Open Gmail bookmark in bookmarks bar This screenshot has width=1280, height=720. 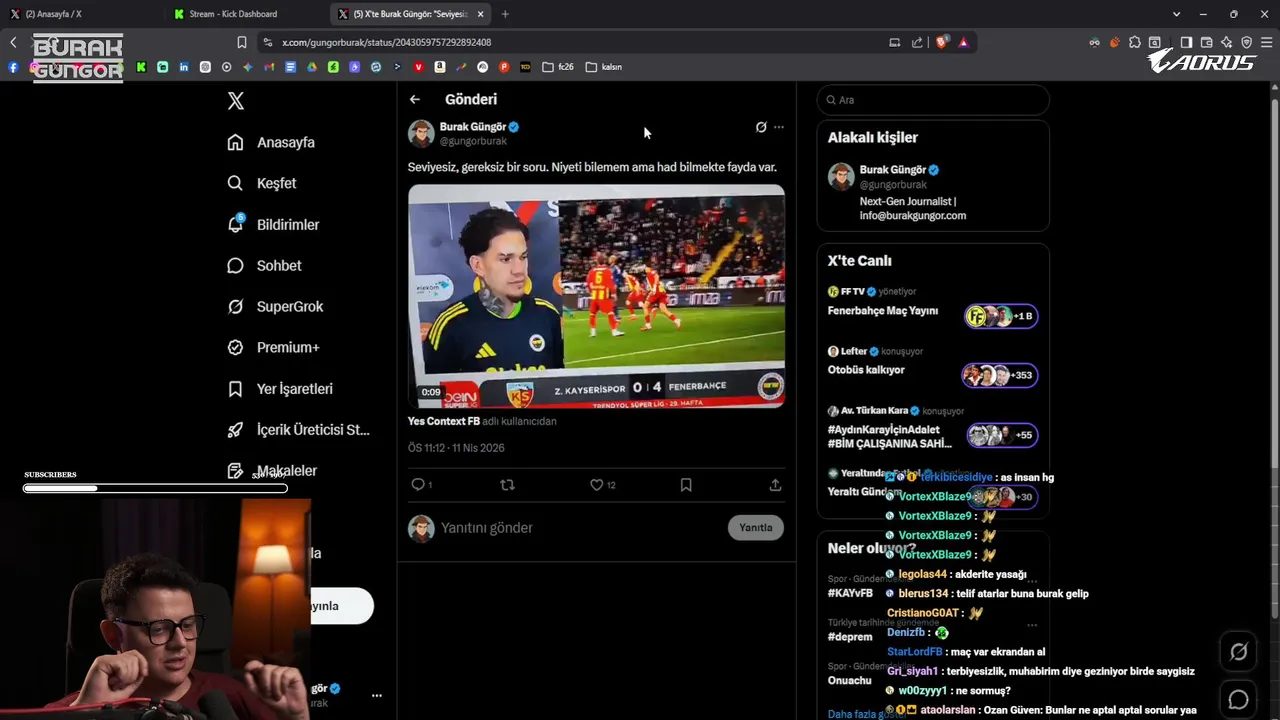coord(269,67)
